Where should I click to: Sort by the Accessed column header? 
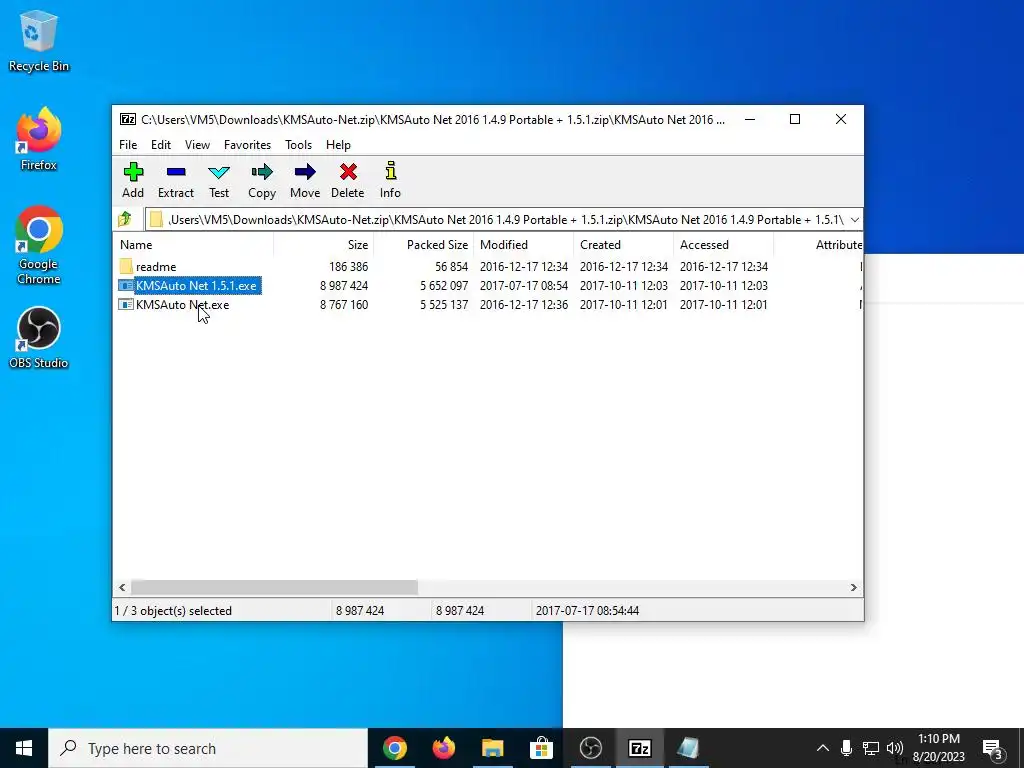pos(724,245)
